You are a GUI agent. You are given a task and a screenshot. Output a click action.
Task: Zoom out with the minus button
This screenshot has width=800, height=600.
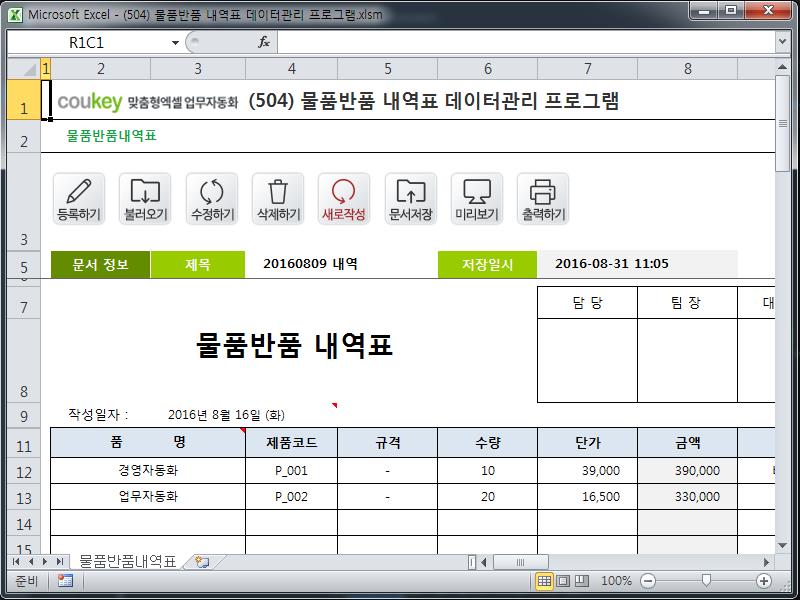648,581
